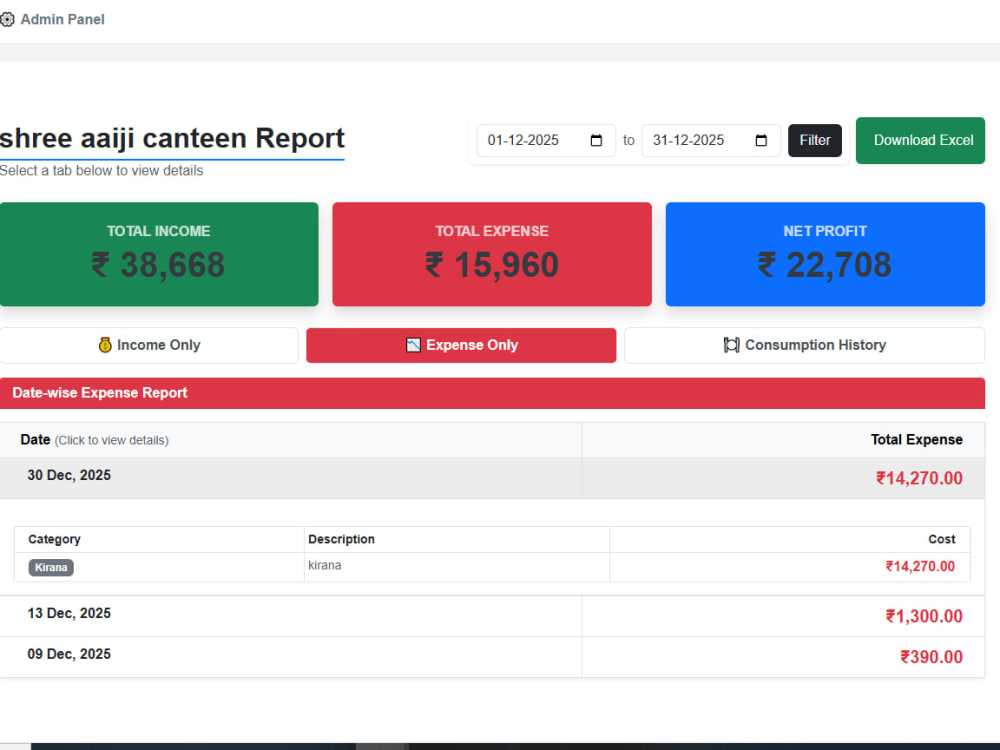Click the Kirana row cost ₹14,270.00
Image resolution: width=1000 pixels, height=750 pixels.
click(920, 566)
